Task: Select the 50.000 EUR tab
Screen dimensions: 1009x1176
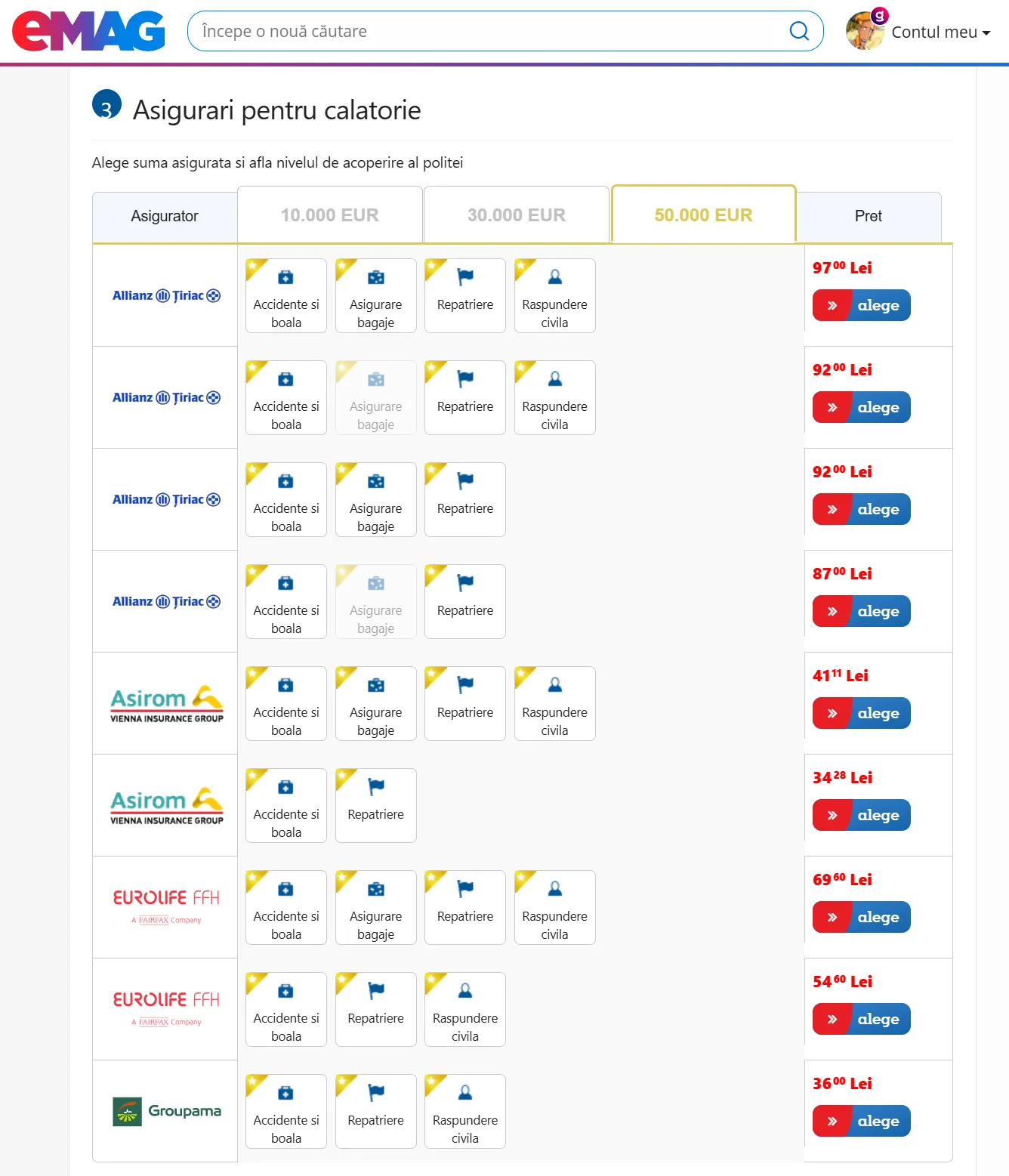Action: 704,215
